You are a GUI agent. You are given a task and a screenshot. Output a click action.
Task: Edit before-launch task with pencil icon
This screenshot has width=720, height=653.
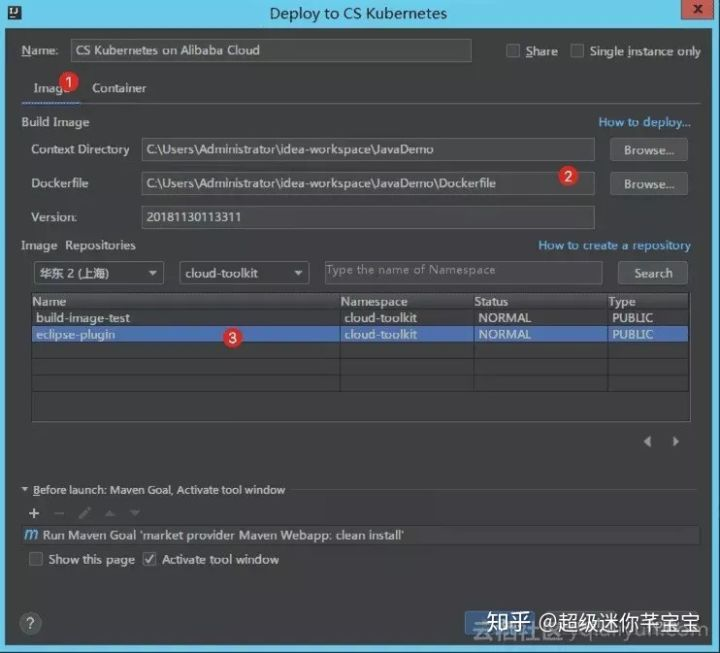point(84,513)
